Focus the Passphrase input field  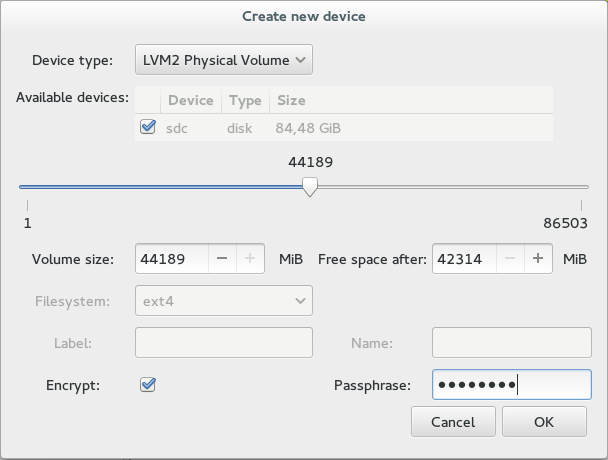(x=511, y=385)
